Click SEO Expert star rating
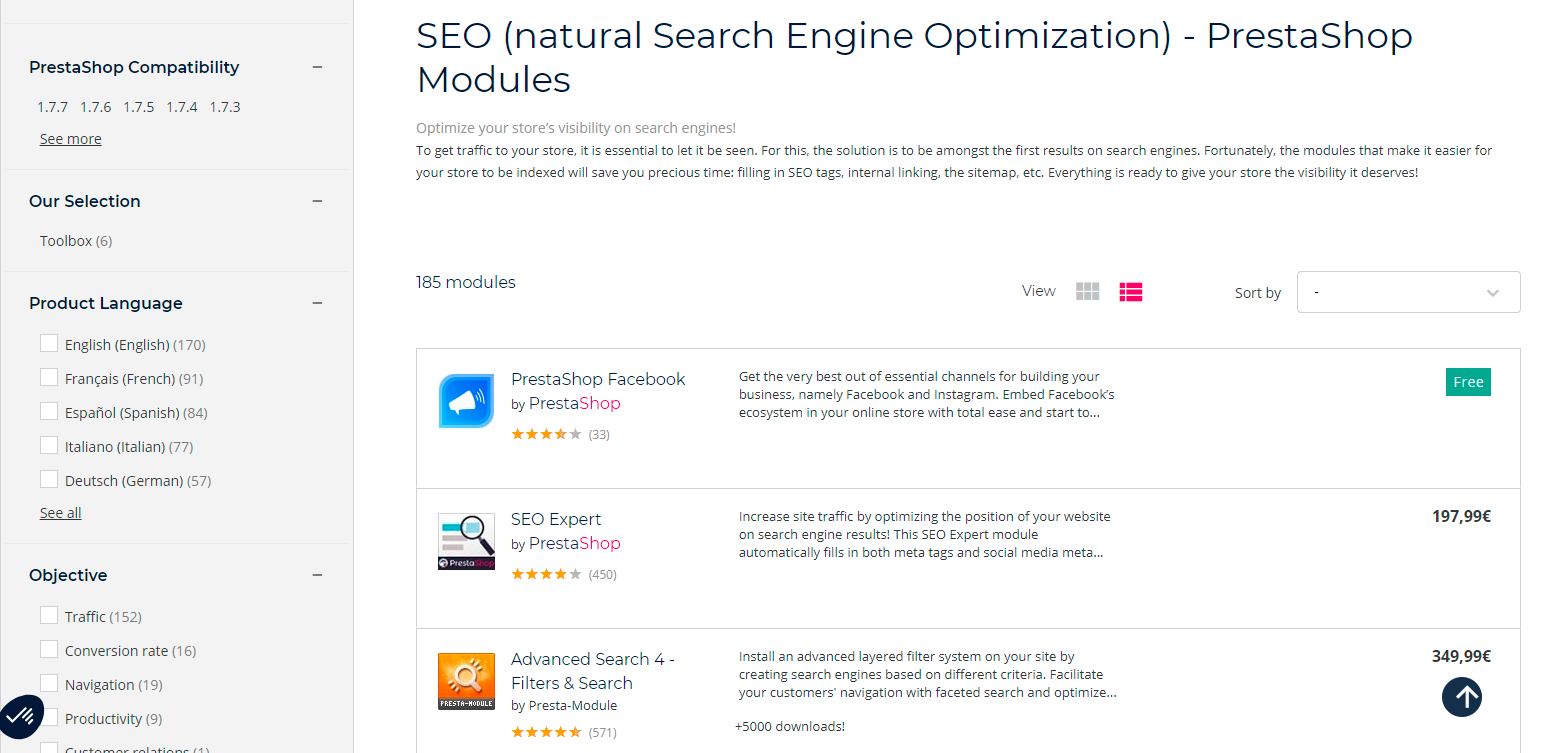 tap(546, 575)
